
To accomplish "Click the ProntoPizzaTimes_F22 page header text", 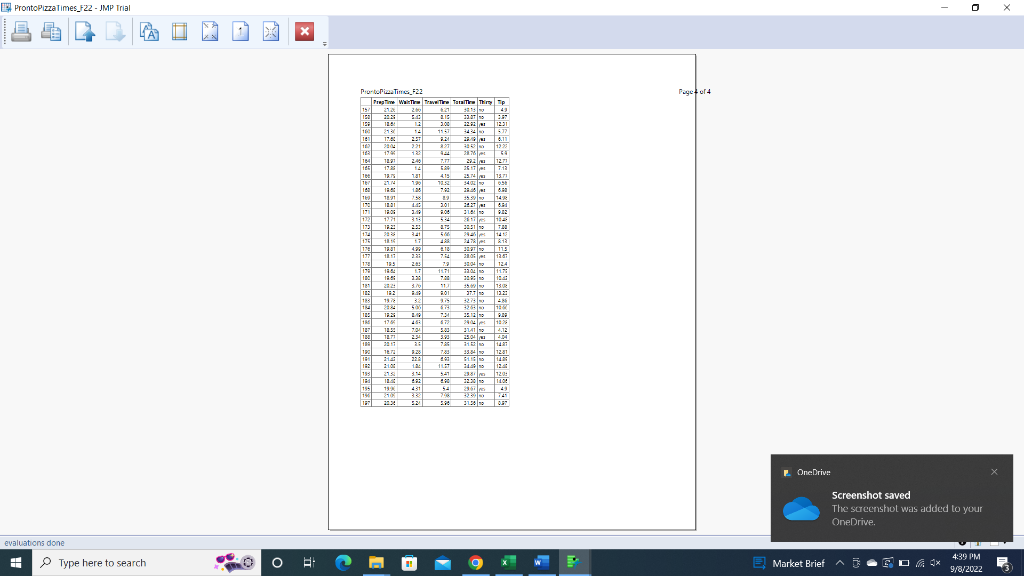I will tap(391, 91).
